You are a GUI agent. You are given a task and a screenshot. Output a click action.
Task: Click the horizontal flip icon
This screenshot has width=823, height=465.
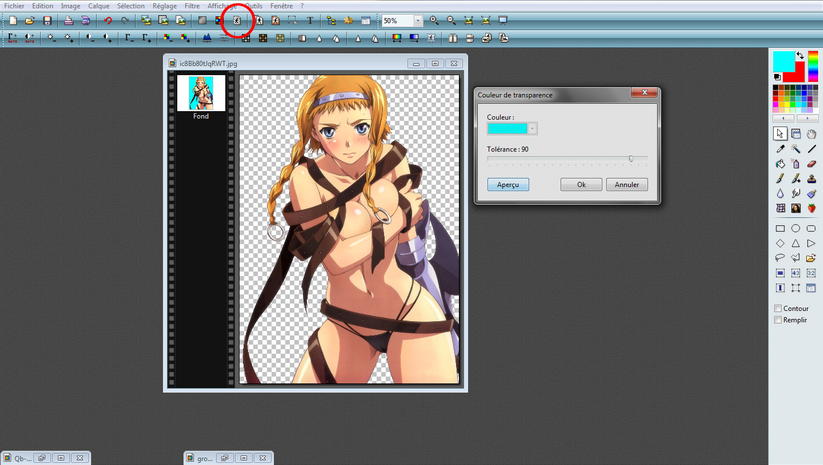point(452,38)
